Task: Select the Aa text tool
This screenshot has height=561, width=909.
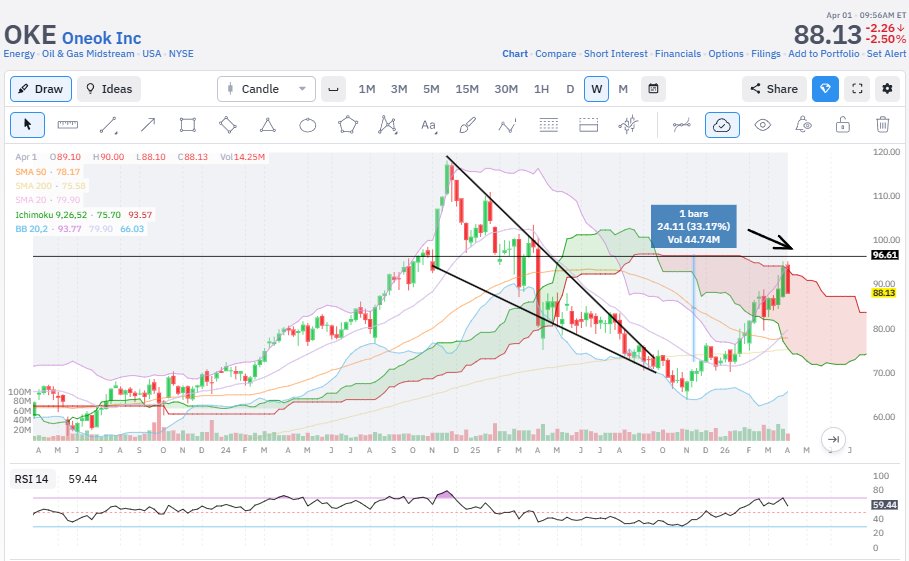Action: (x=428, y=125)
